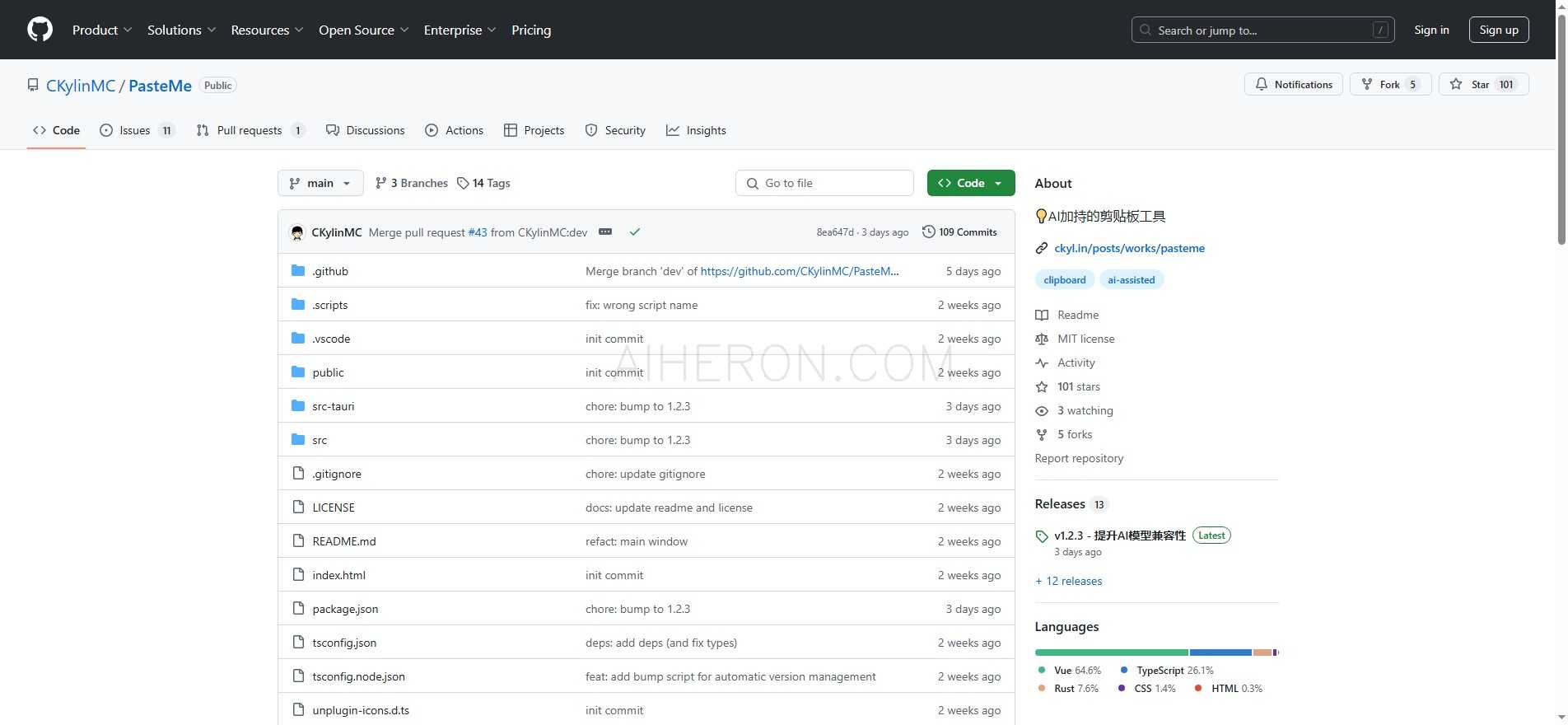Click the src-tauri folder icon

pos(298,406)
